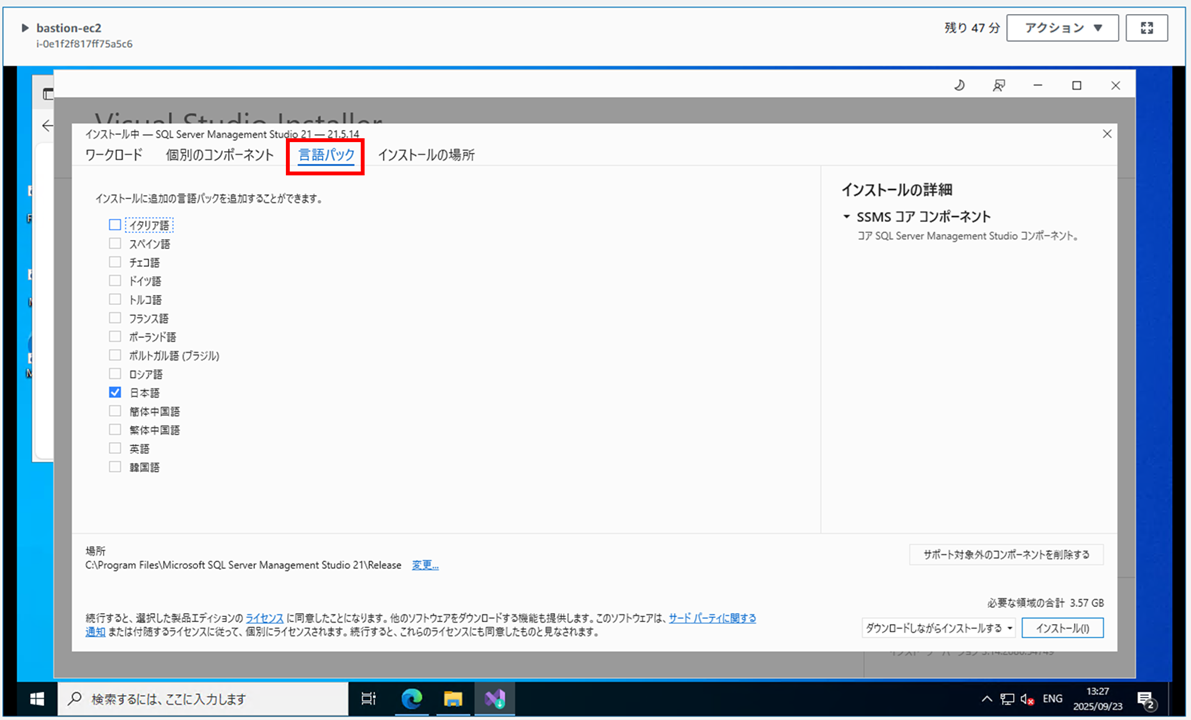This screenshot has height=720, width=1191.
Task: Toggle the Visual Studio Installer theme moon icon
Action: coord(959,86)
